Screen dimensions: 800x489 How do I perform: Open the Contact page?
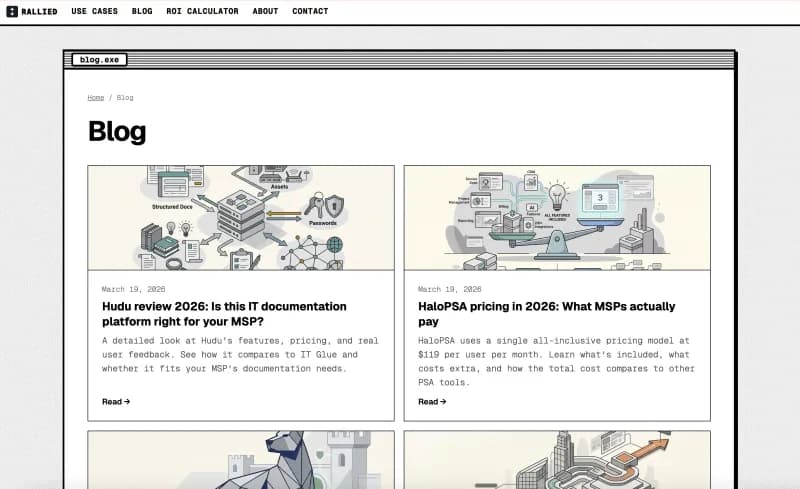point(310,11)
